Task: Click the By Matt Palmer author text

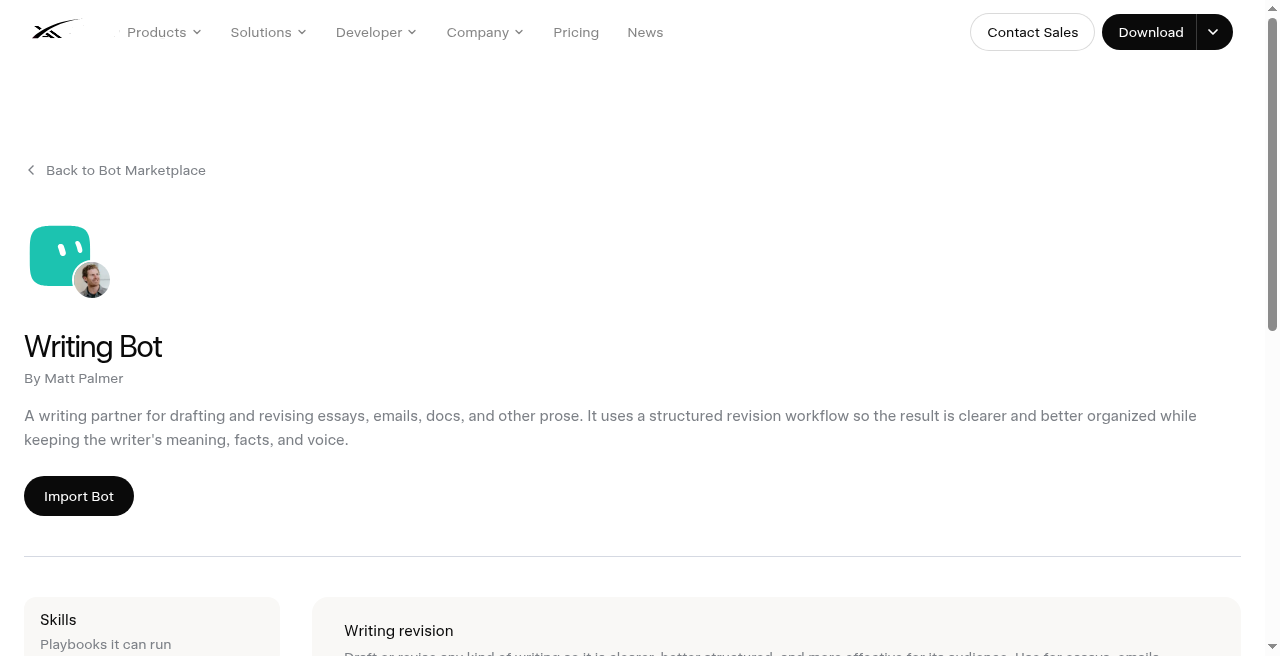Action: click(74, 378)
